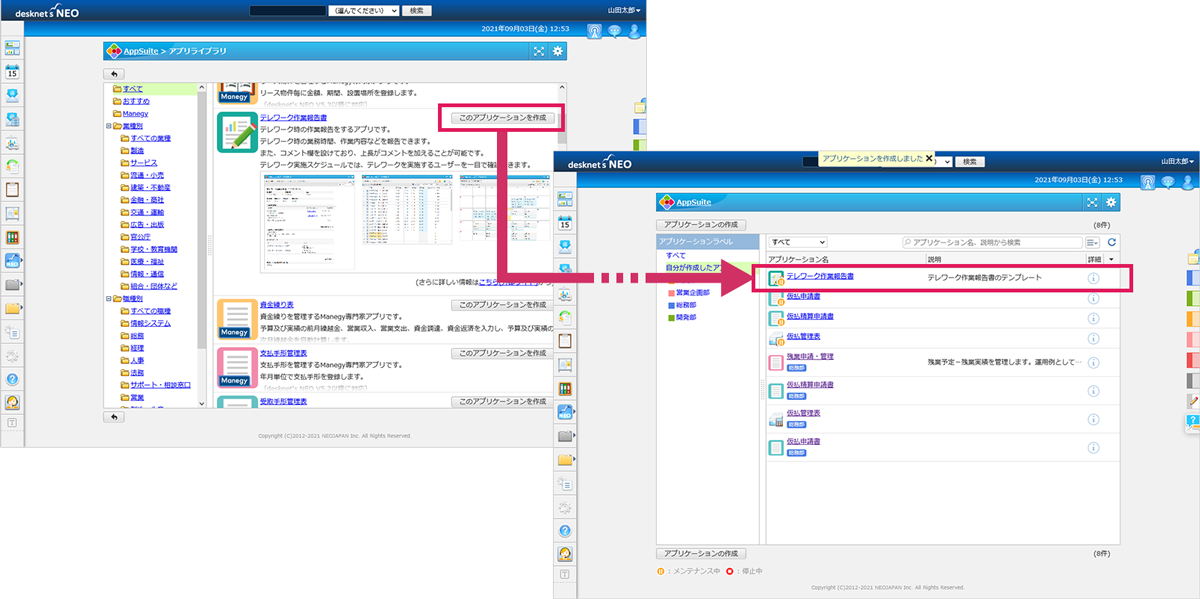Click the テレワーク作業報告書 green app icon in library
1200x599 pixels.
pyautogui.click(x=237, y=133)
